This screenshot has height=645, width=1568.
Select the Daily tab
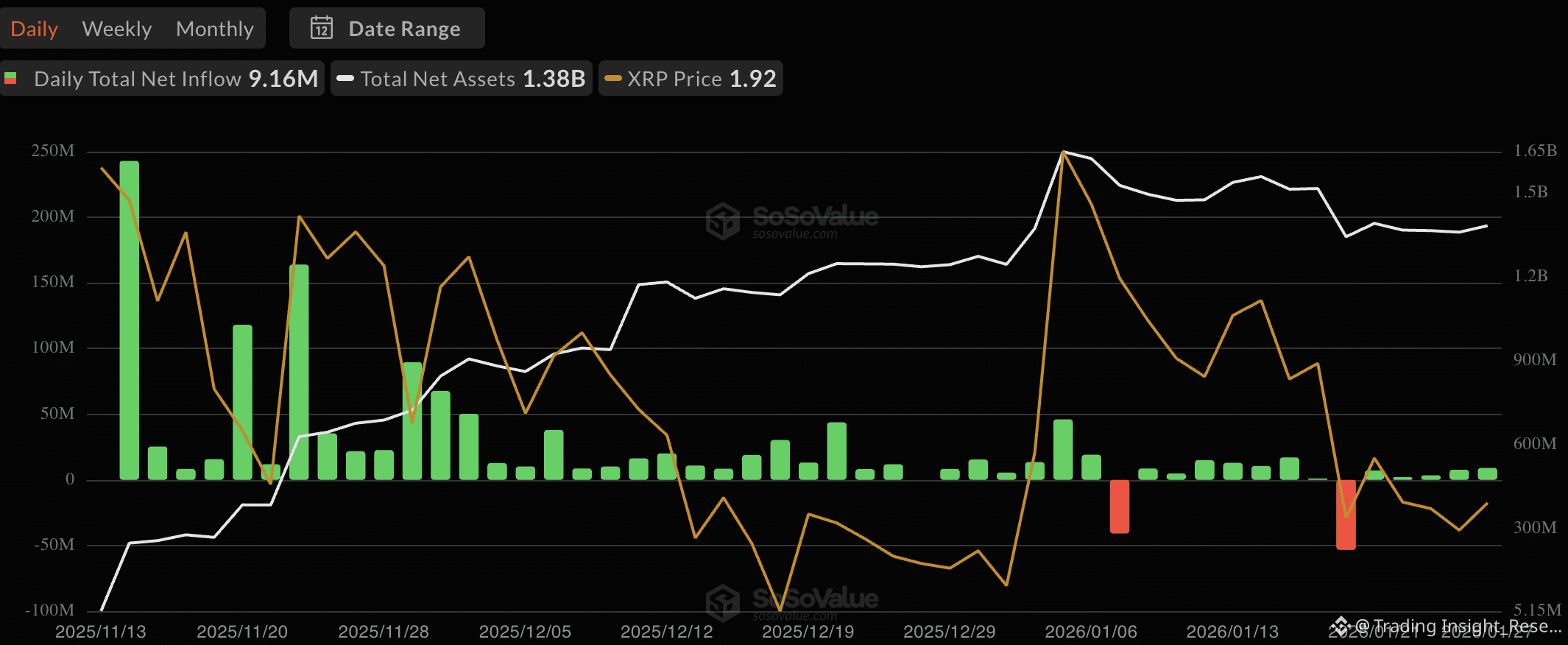pos(34,29)
